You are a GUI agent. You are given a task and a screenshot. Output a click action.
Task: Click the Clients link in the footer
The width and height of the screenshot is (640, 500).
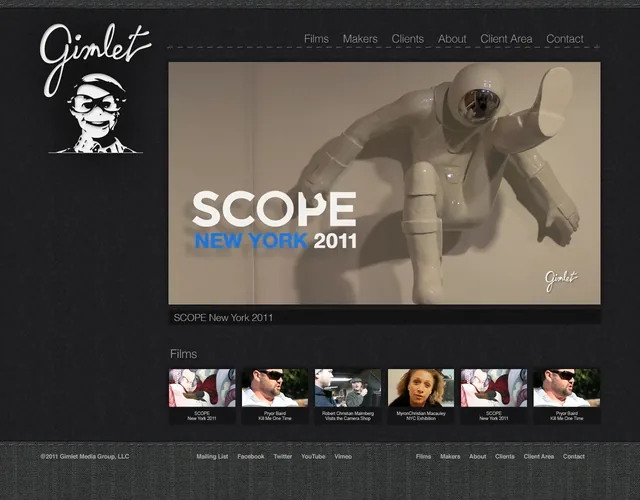[x=505, y=456]
